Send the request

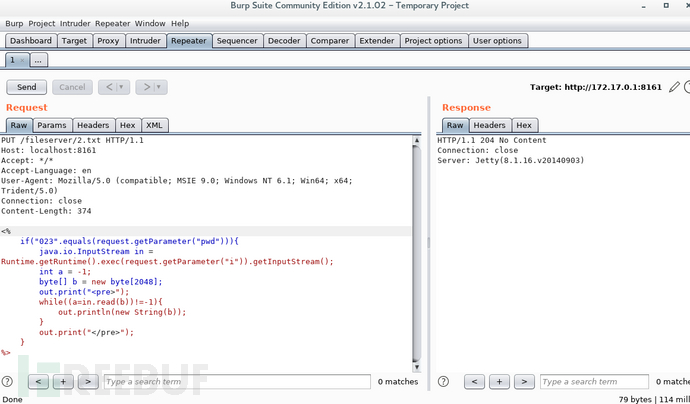pos(26,87)
